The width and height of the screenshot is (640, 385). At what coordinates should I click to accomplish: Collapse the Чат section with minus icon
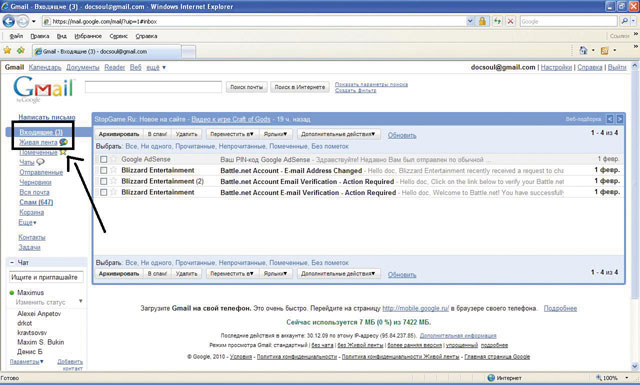[x=12, y=263]
